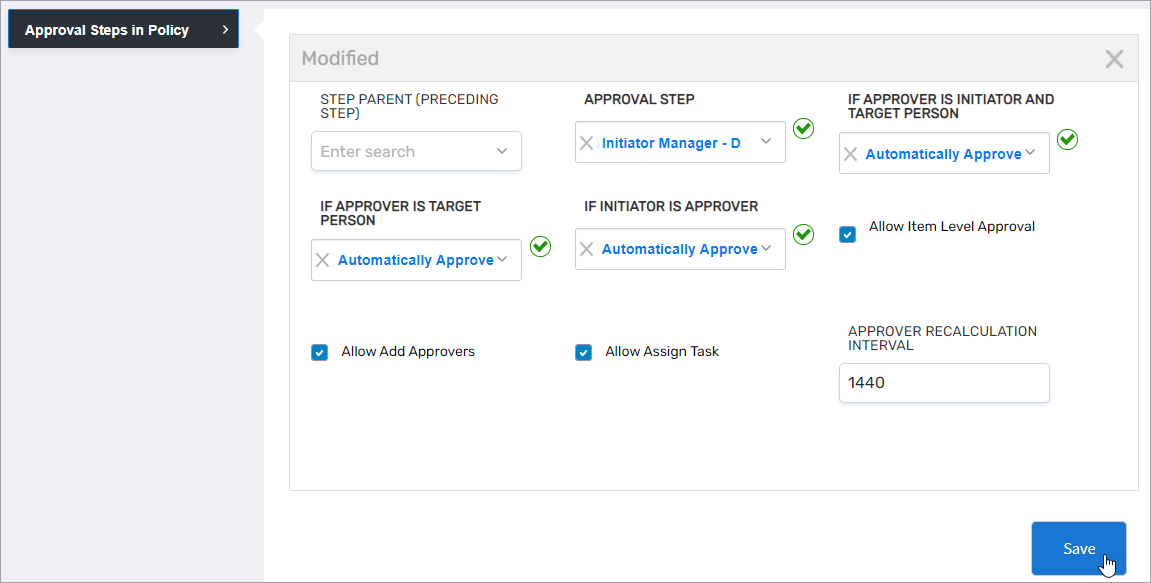Open the Approval Steps in Policy tab

click(x=123, y=30)
